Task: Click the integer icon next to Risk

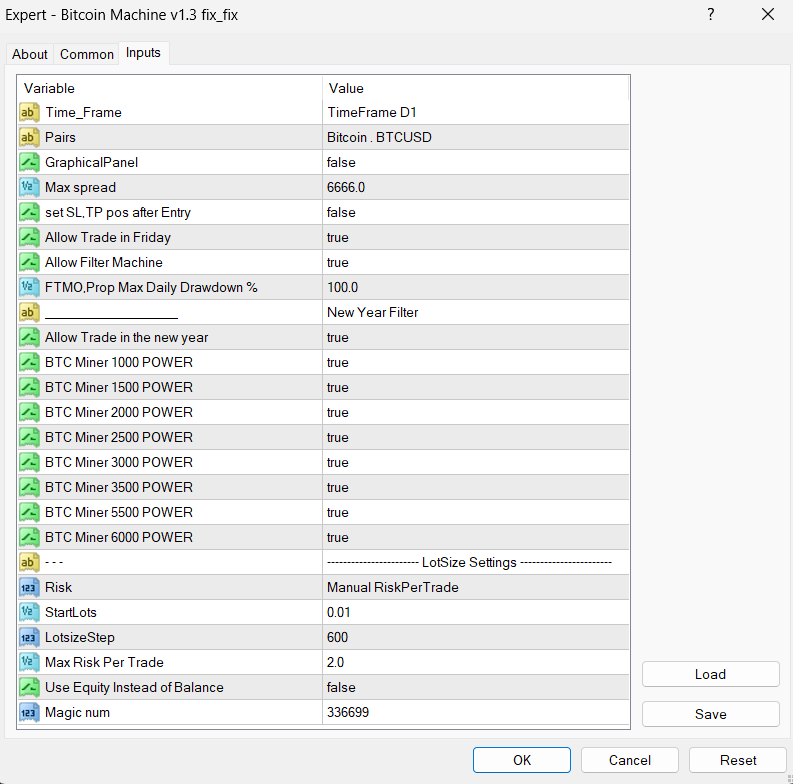Action: click(29, 588)
